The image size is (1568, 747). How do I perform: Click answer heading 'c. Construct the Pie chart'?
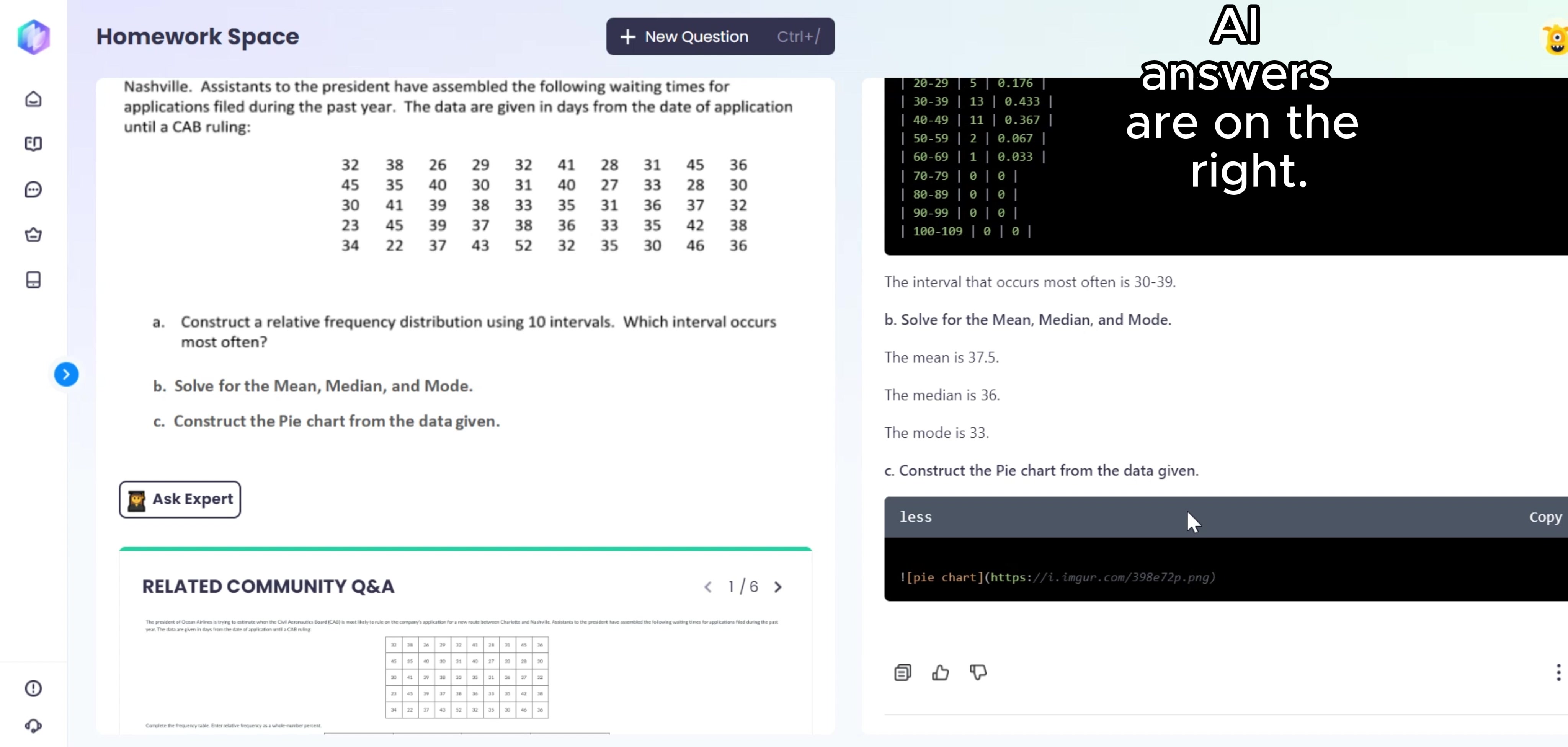(1042, 471)
